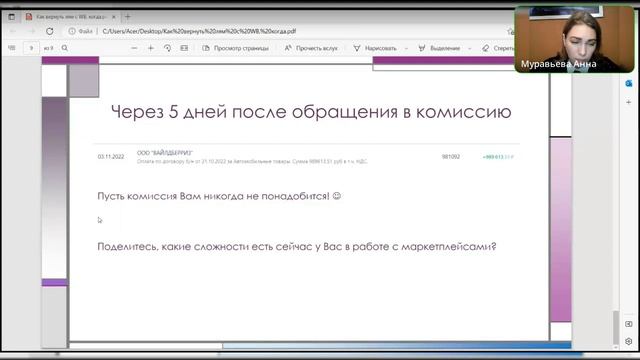Open the sidebar settings gear

[629, 341]
